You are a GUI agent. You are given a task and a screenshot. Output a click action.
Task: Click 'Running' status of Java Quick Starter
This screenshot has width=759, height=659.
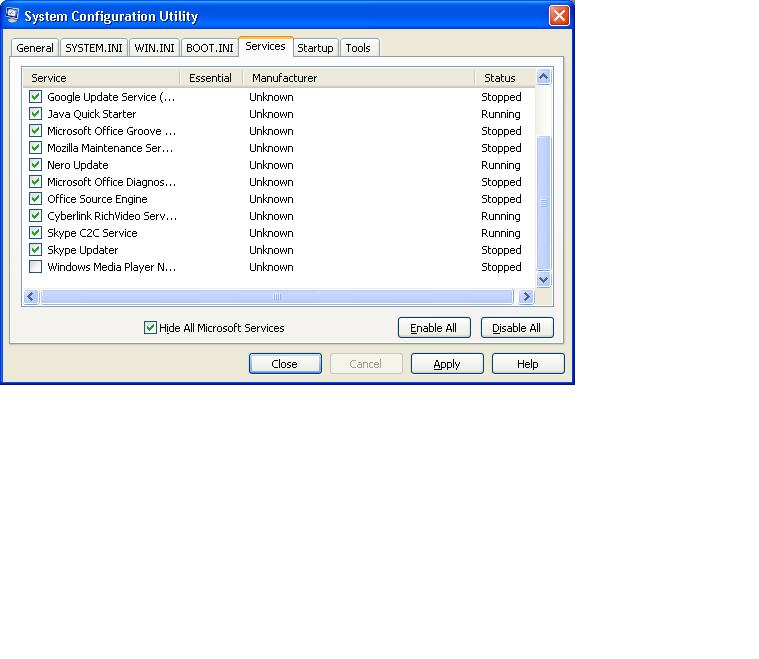click(x=501, y=114)
